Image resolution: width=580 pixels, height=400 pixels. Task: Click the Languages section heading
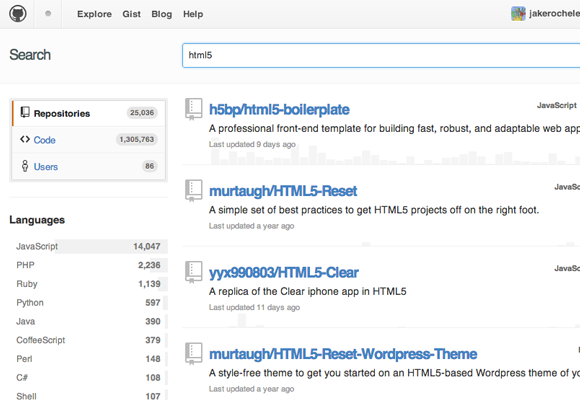coord(37,220)
